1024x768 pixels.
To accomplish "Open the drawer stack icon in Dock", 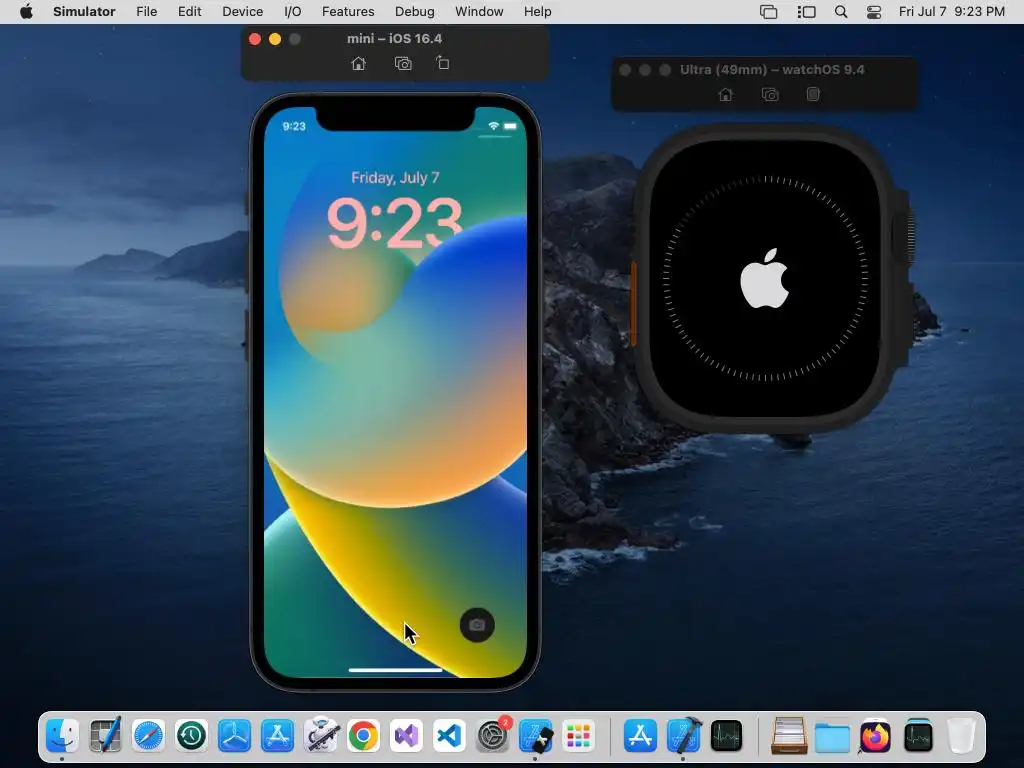I will coord(789,736).
